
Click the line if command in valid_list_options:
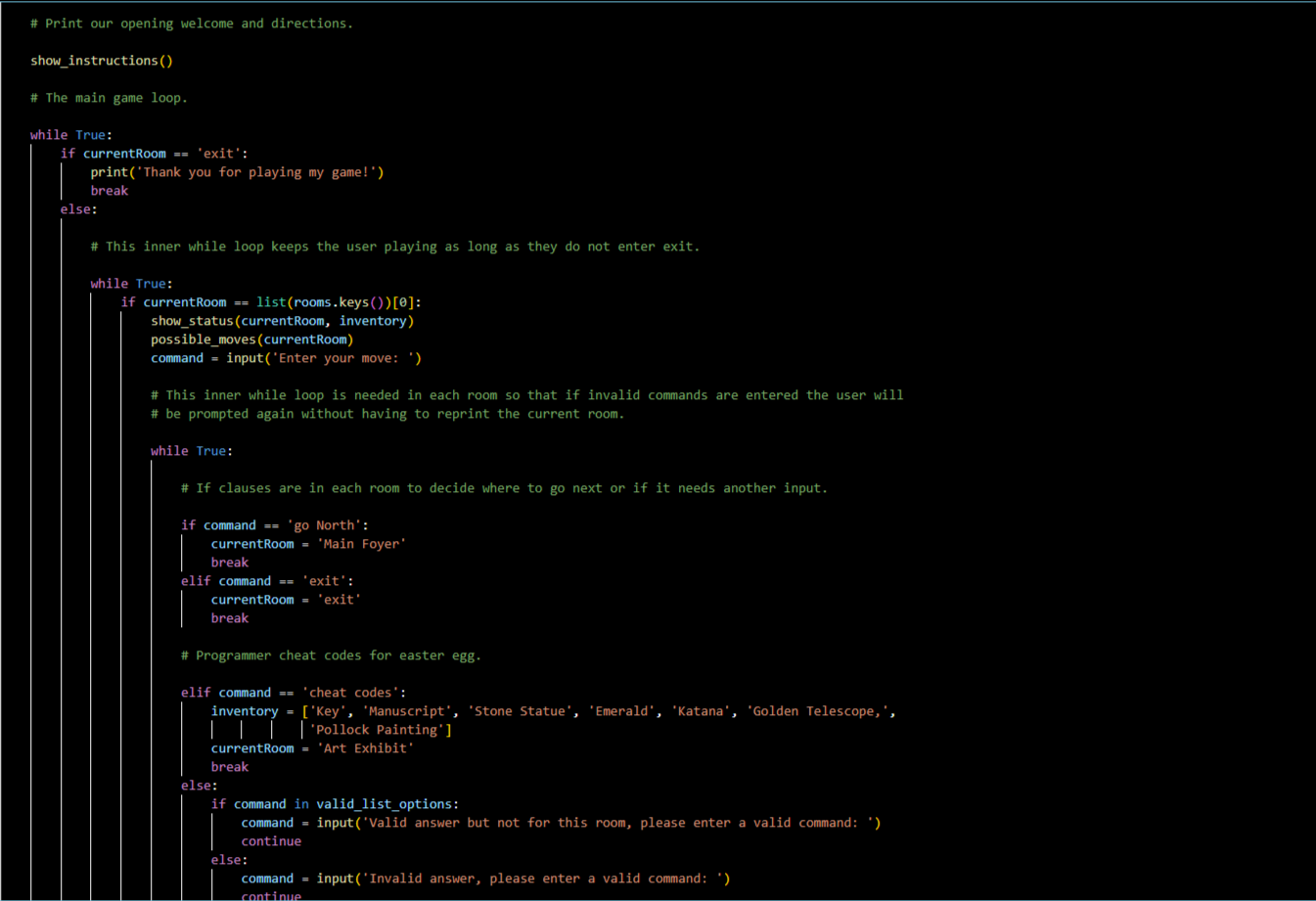point(336,804)
